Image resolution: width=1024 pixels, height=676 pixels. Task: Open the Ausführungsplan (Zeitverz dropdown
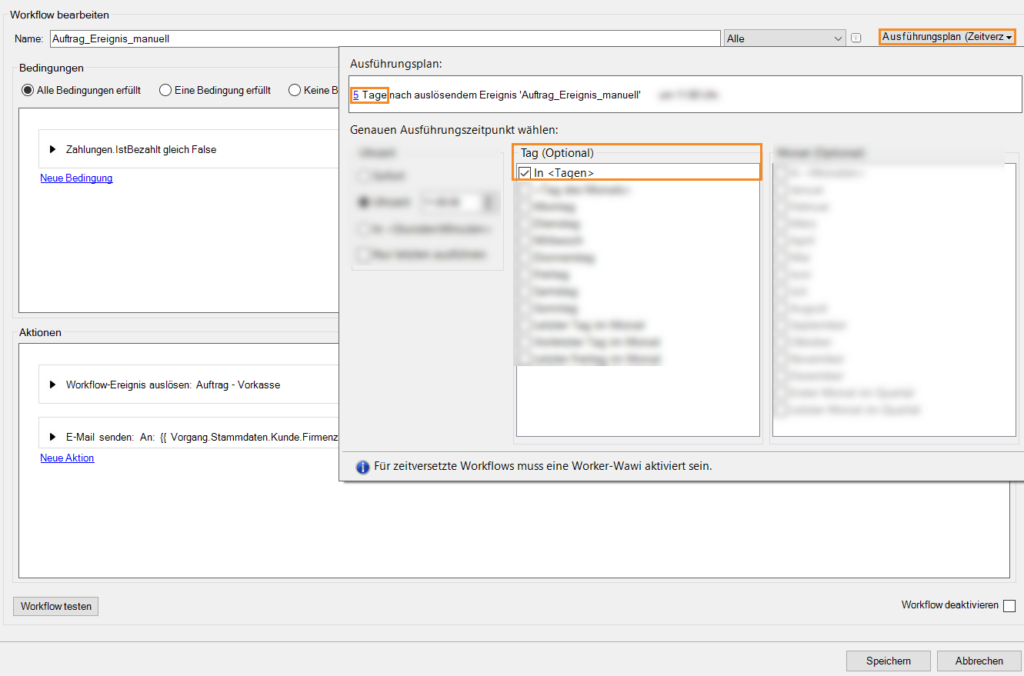pos(946,37)
